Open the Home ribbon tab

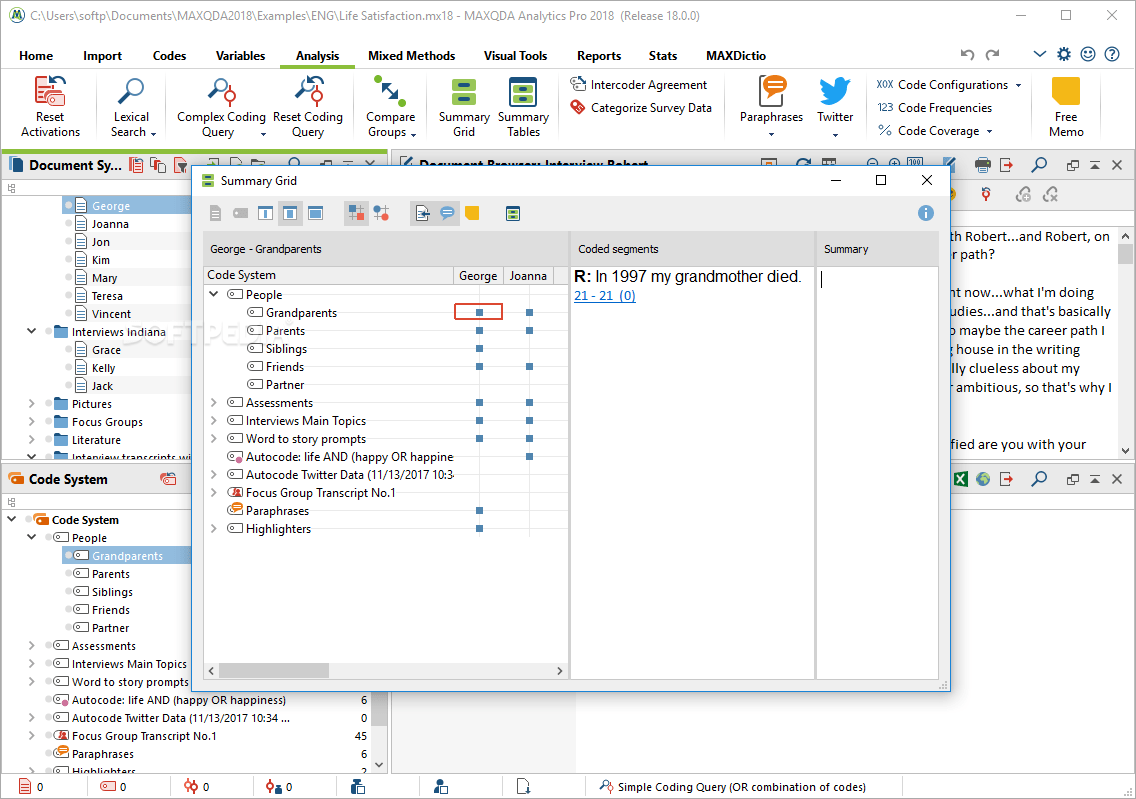pyautogui.click(x=36, y=56)
